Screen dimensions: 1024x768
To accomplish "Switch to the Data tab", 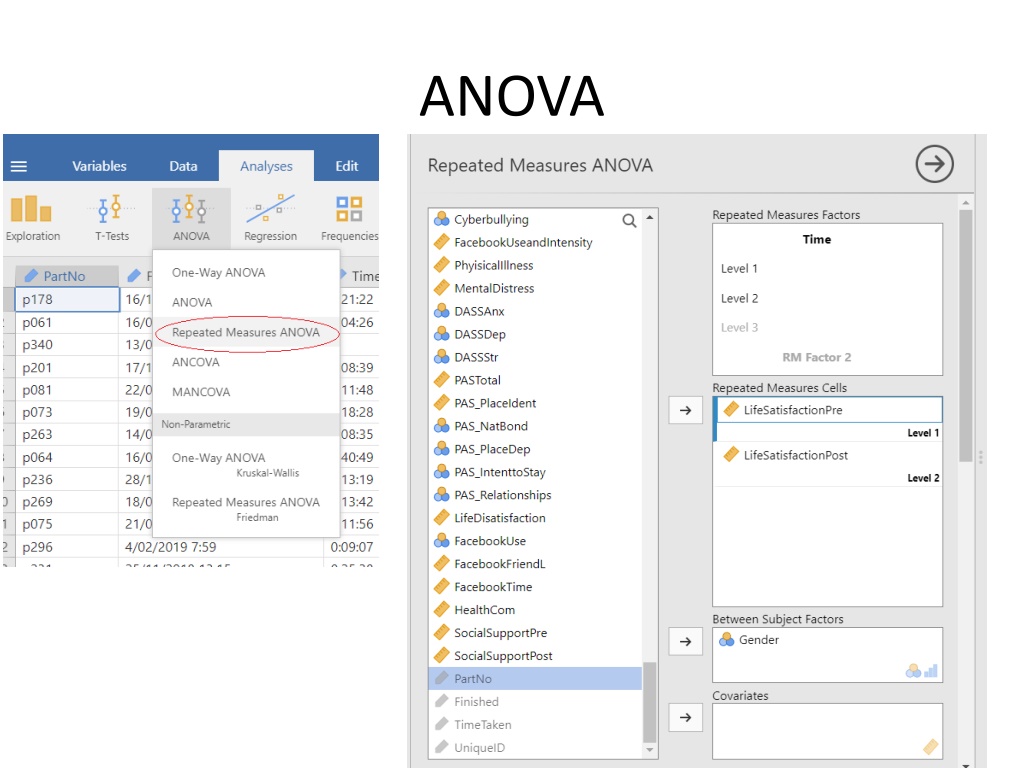I will (x=184, y=166).
